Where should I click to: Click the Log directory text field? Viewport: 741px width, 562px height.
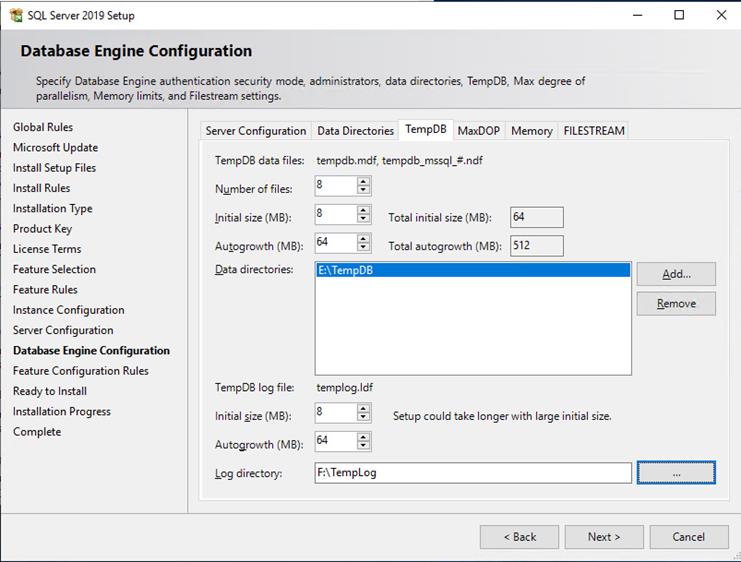(x=473, y=473)
